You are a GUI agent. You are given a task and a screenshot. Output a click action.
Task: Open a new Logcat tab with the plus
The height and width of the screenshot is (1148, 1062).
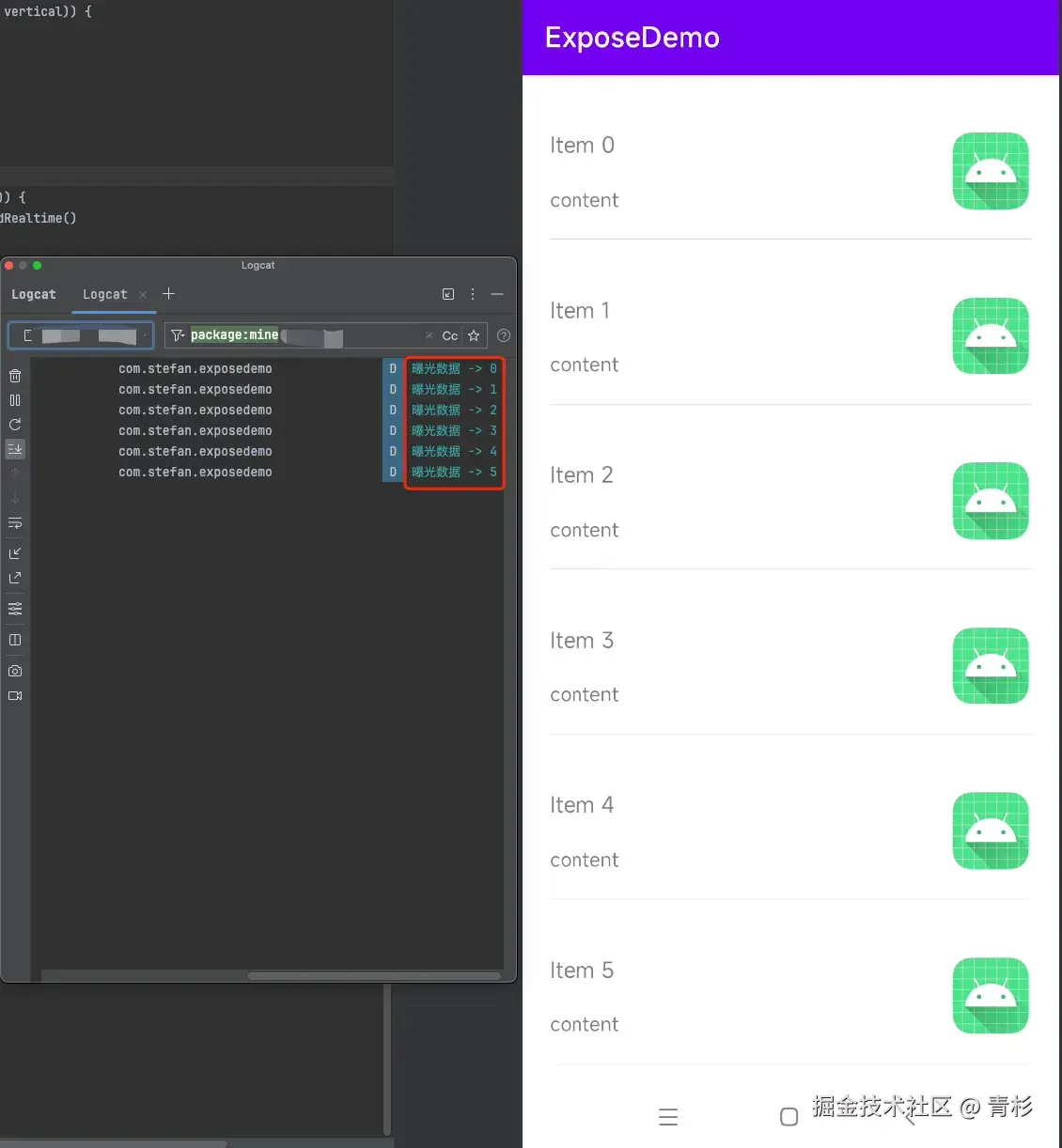(168, 294)
